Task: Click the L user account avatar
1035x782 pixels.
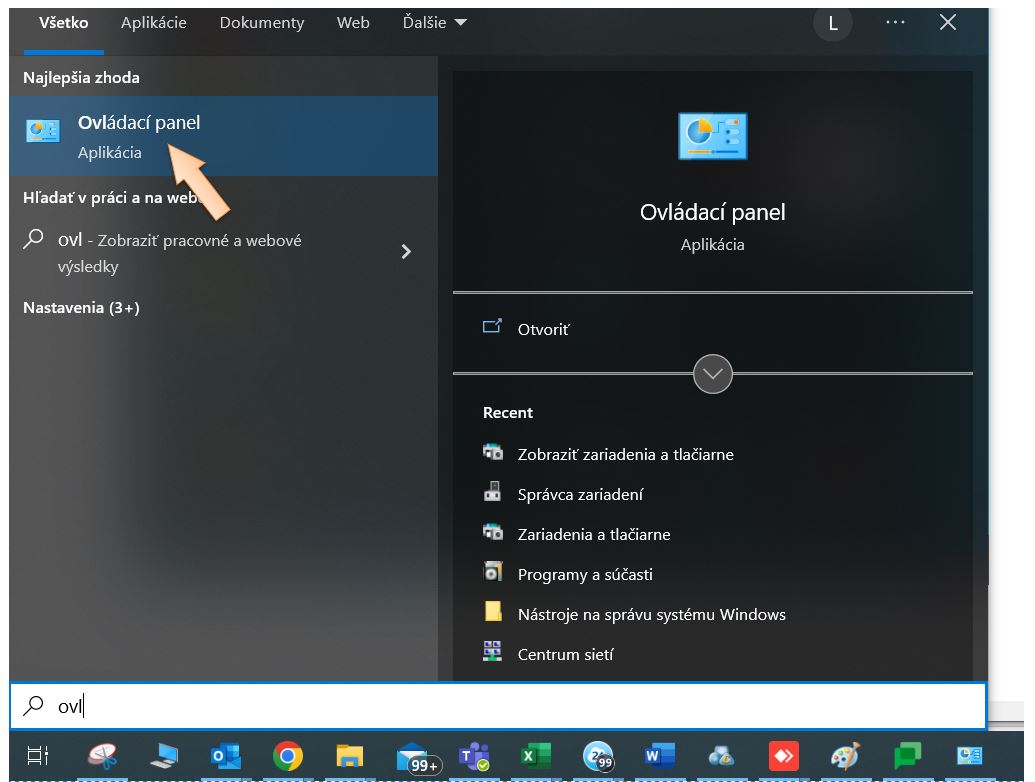Action: click(x=833, y=23)
